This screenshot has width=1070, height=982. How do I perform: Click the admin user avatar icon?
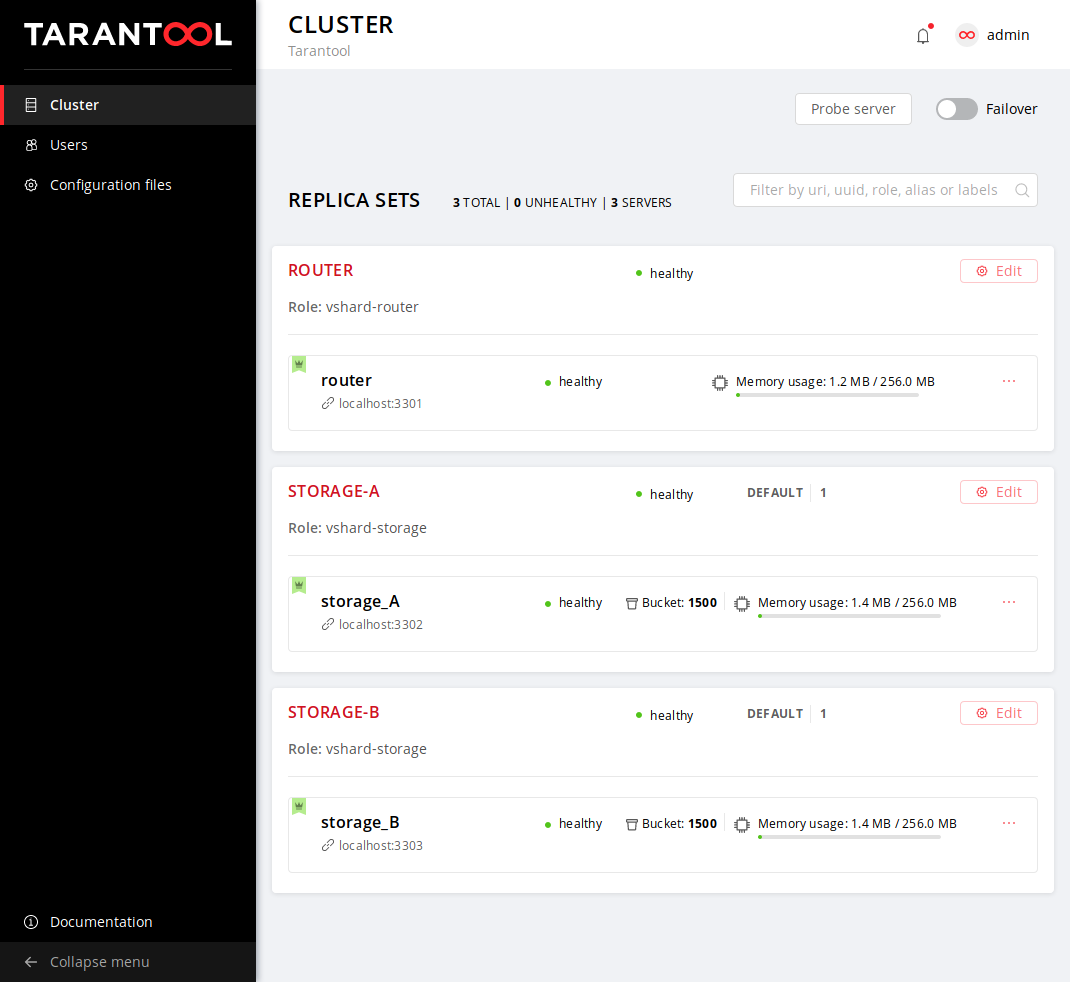click(966, 35)
